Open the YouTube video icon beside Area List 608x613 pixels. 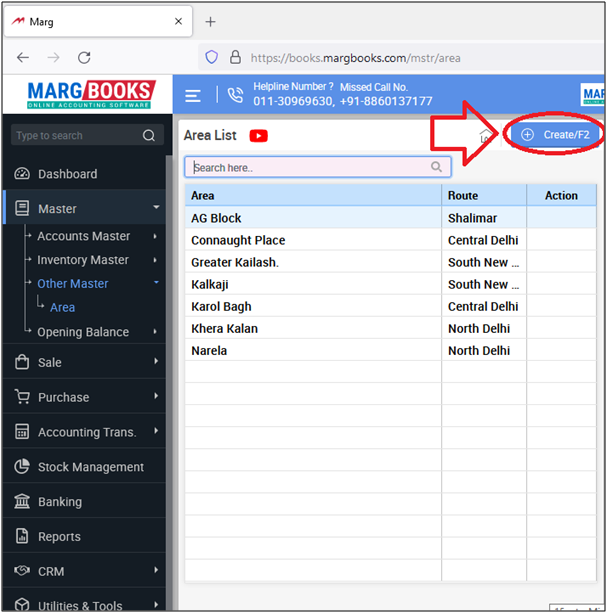[258, 136]
